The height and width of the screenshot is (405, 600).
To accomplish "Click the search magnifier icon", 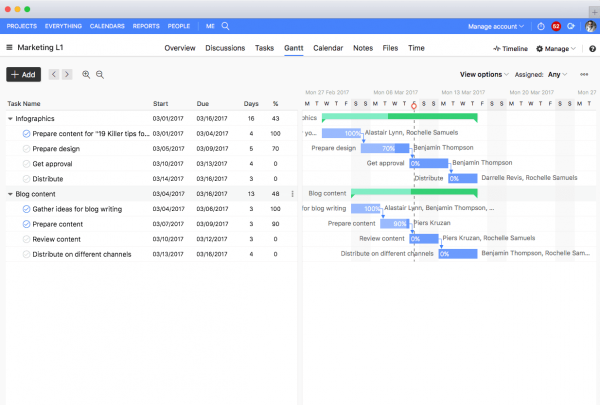I will [226, 26].
